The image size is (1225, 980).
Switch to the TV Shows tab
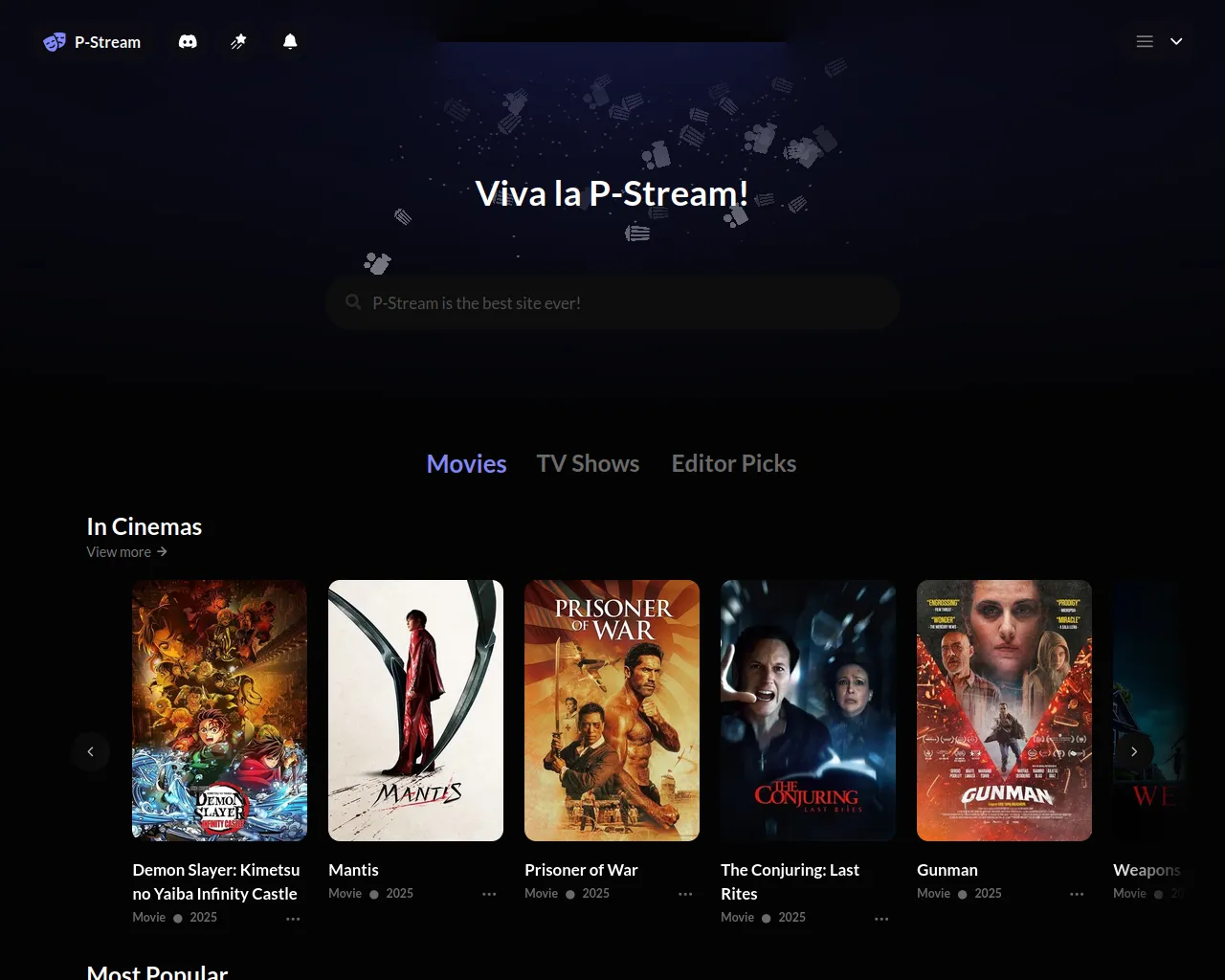click(588, 463)
